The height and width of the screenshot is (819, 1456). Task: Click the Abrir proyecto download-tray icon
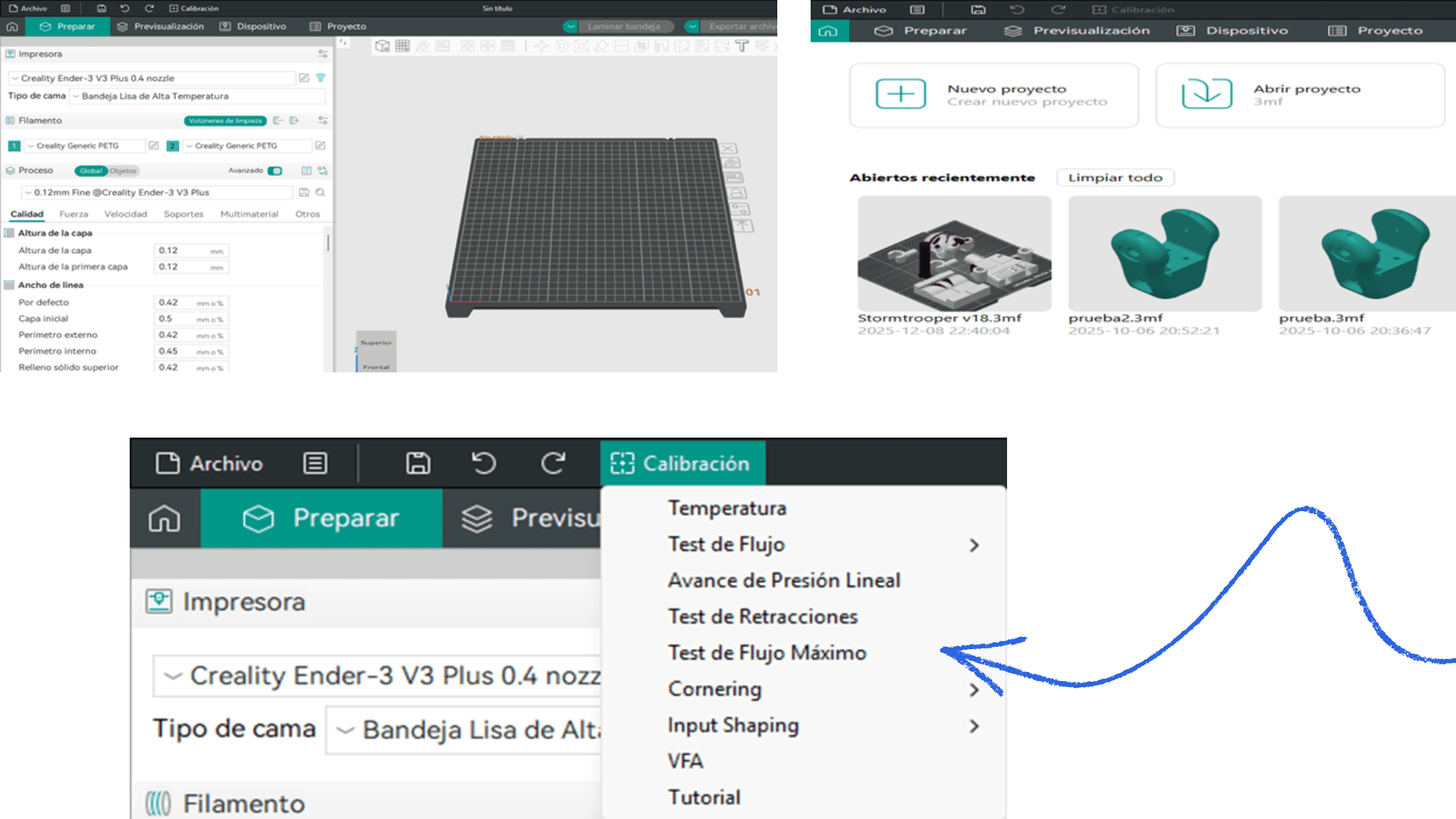click(x=1206, y=94)
